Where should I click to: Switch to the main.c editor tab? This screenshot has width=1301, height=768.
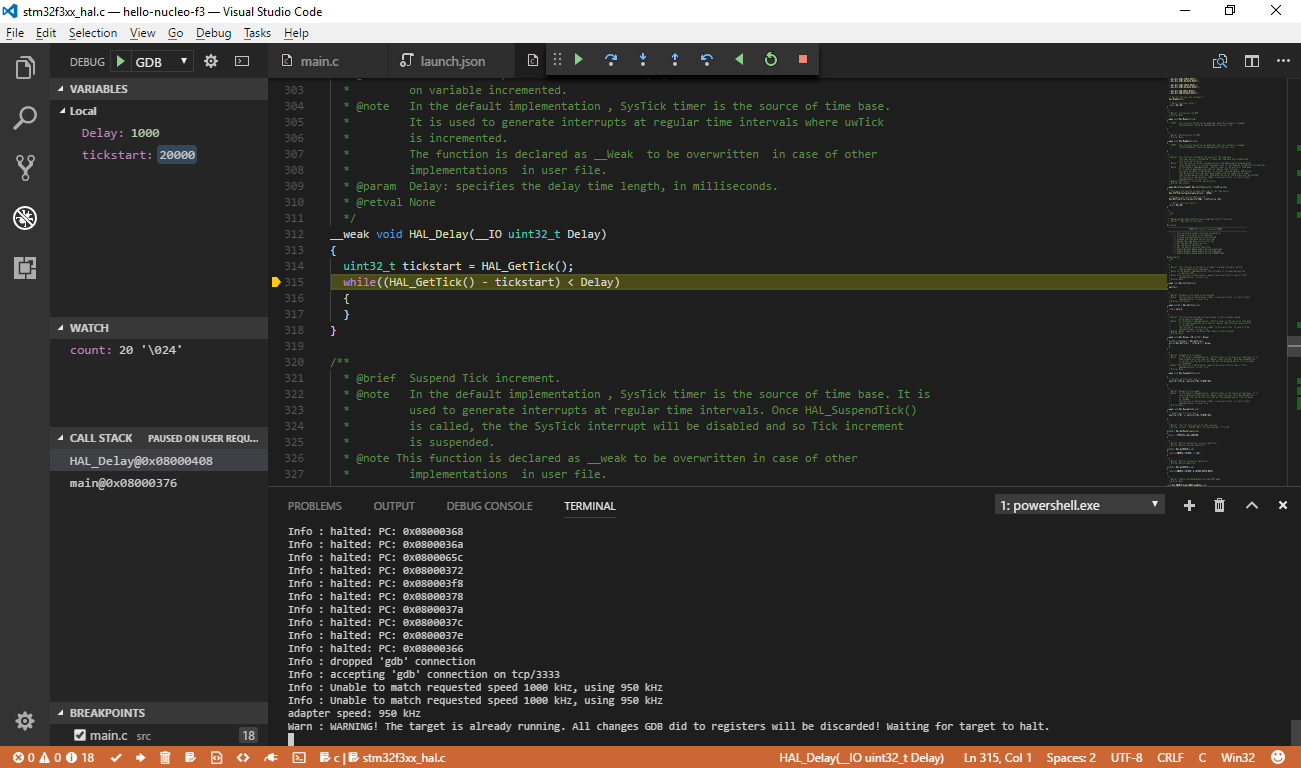pyautogui.click(x=320, y=61)
